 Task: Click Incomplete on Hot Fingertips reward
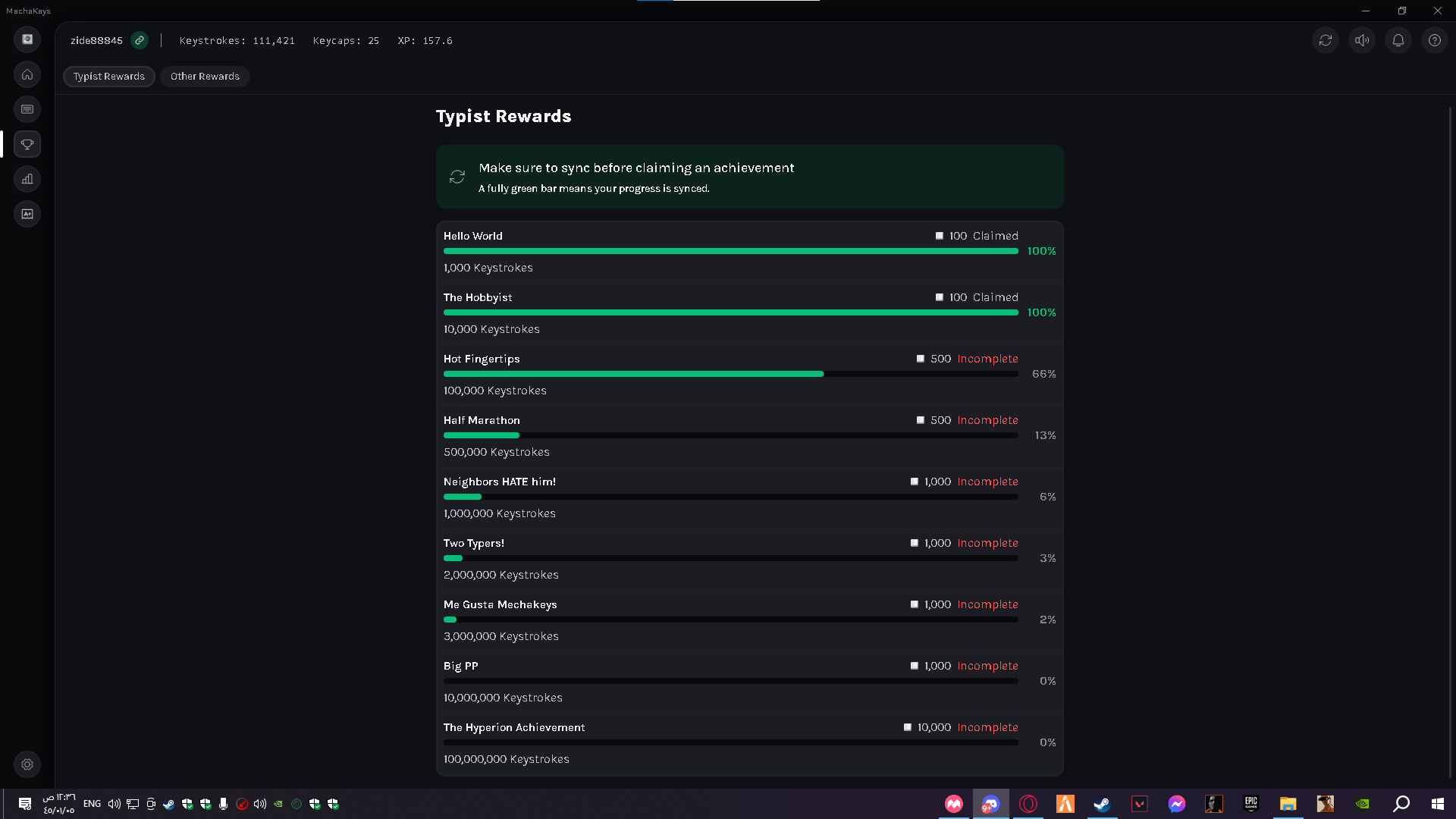987,359
